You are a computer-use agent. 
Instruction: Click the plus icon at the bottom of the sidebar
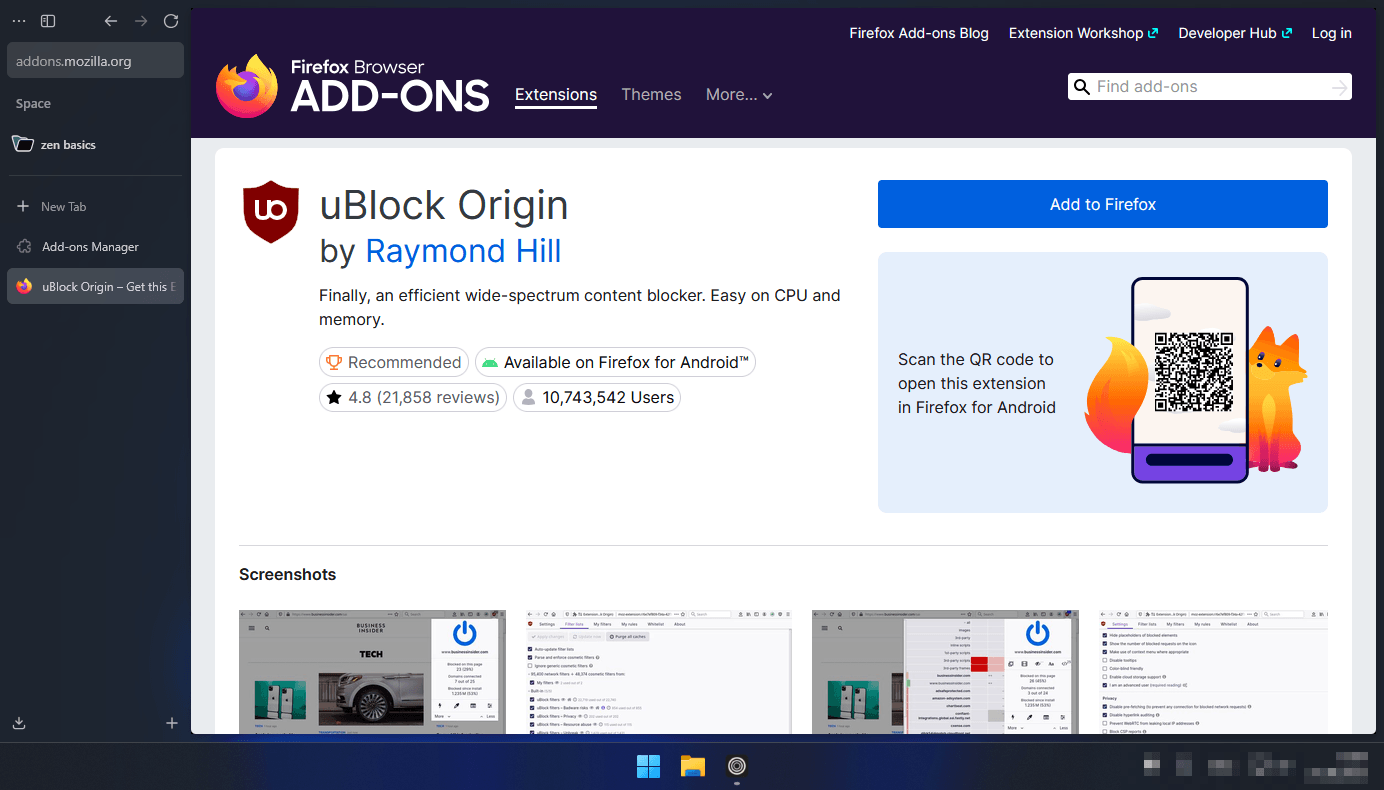172,723
